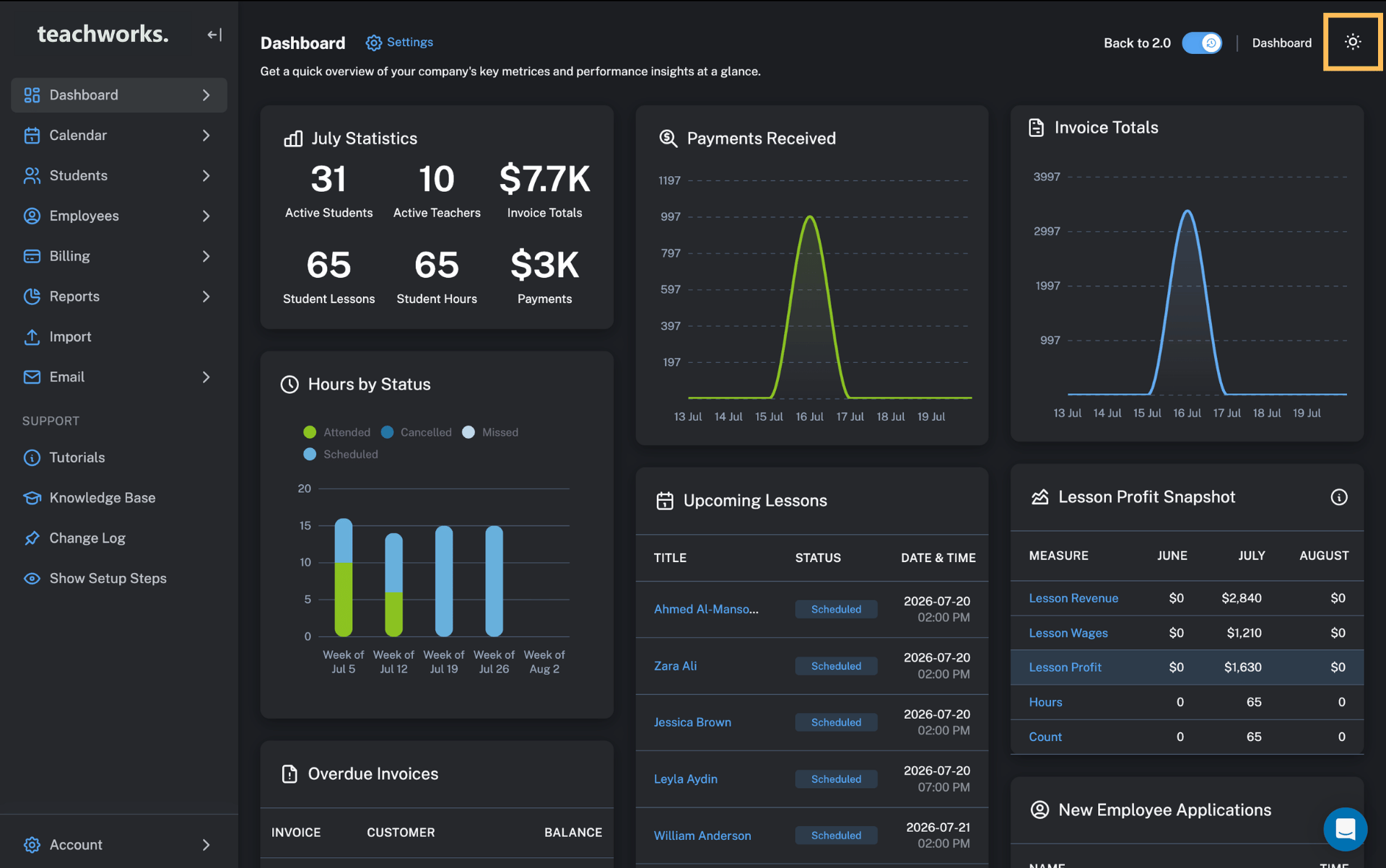Screen dimensions: 1386x868
Task: Open the chat support bubble
Action: coord(1345,829)
